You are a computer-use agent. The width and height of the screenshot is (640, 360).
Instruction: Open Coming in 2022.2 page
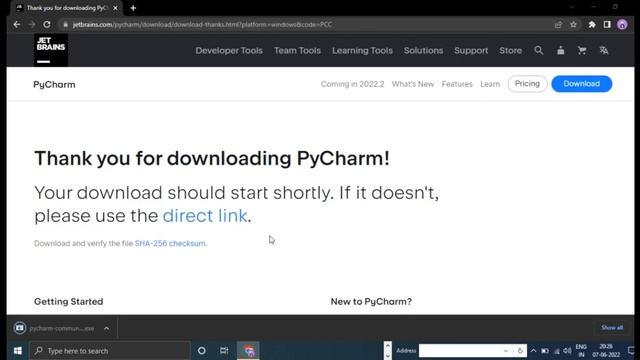tap(352, 84)
